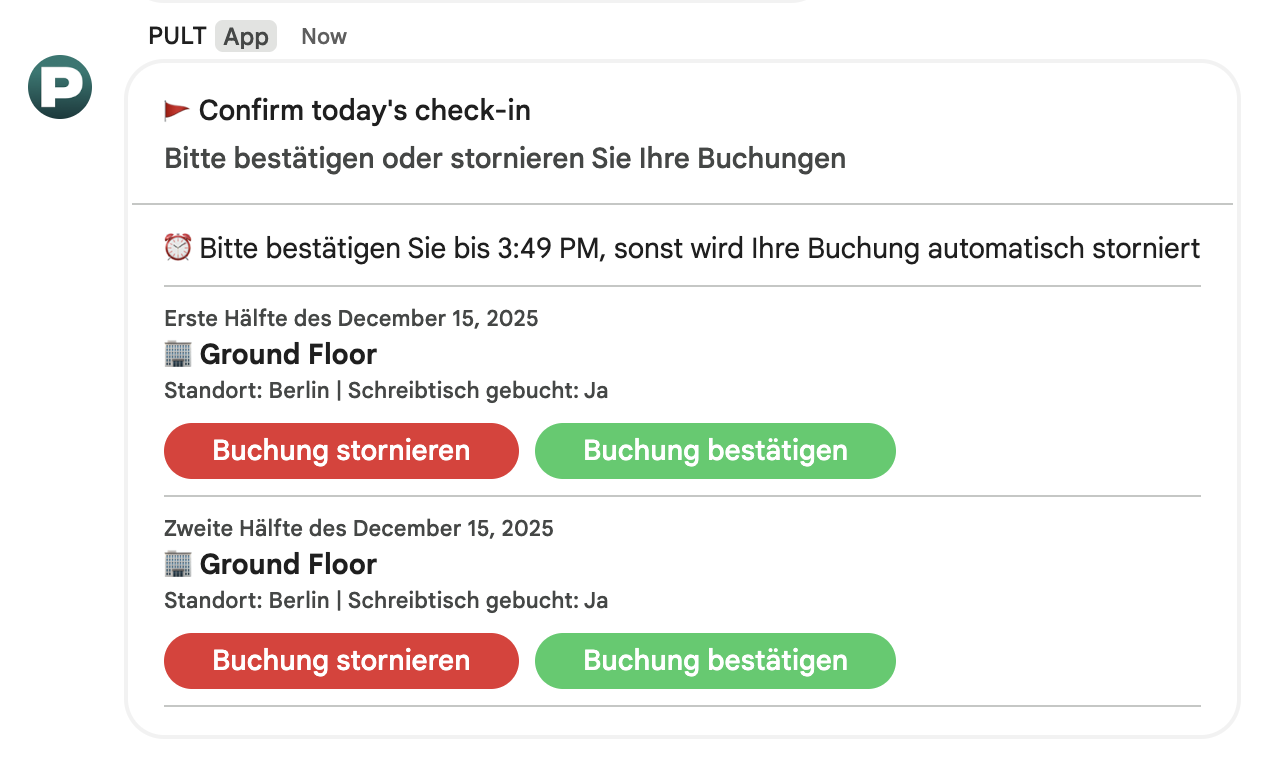Click the Now timestamp
Image resolution: width=1278 pixels, height=760 pixels.
(324, 36)
